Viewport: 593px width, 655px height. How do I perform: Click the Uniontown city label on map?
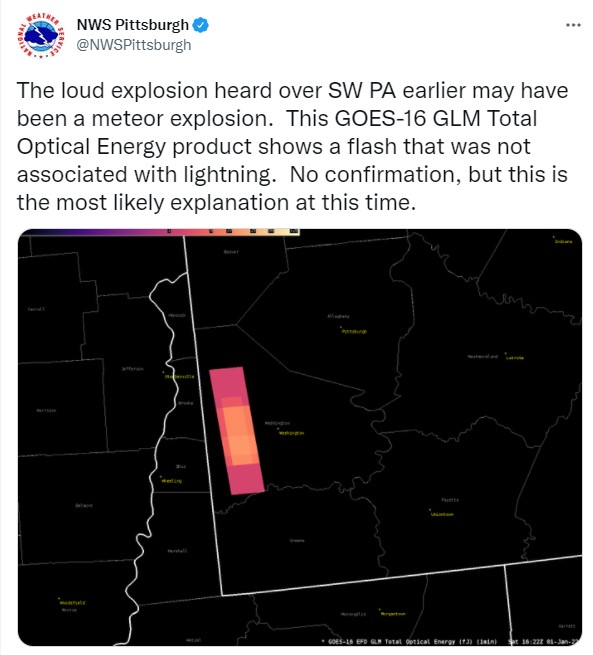point(442,514)
